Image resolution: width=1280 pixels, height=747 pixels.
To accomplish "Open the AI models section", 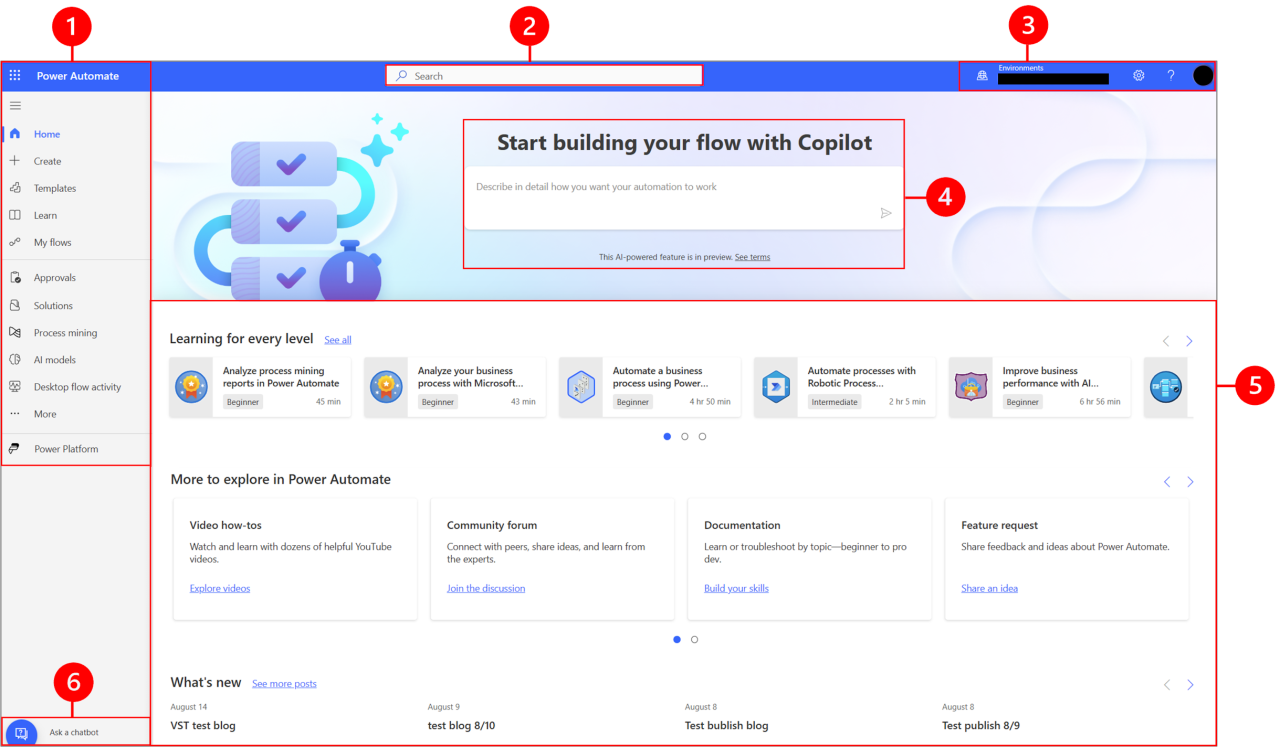I will point(53,359).
